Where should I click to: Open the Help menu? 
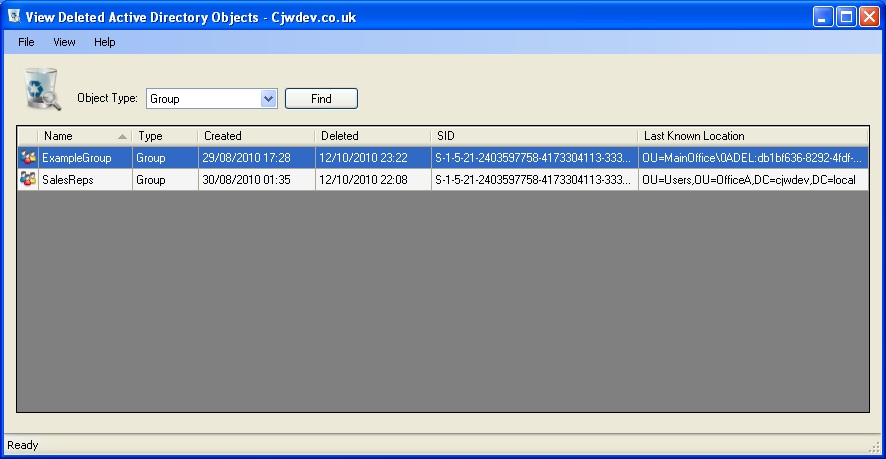[105, 42]
